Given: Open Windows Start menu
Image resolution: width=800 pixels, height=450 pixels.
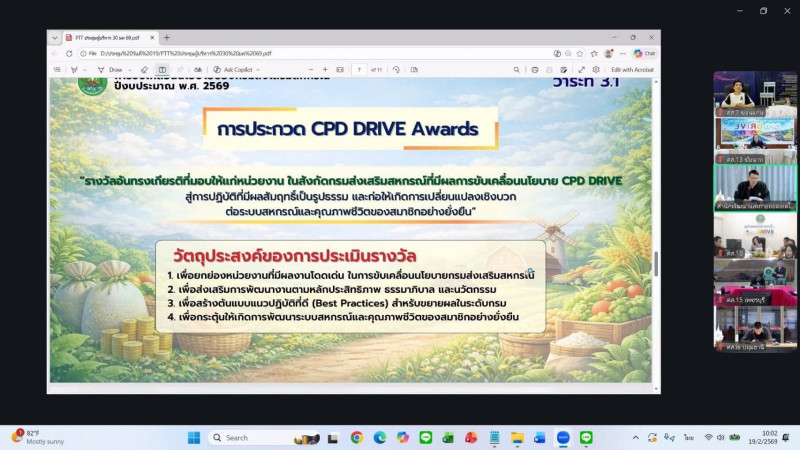Looking at the screenshot, I should [x=193, y=438].
